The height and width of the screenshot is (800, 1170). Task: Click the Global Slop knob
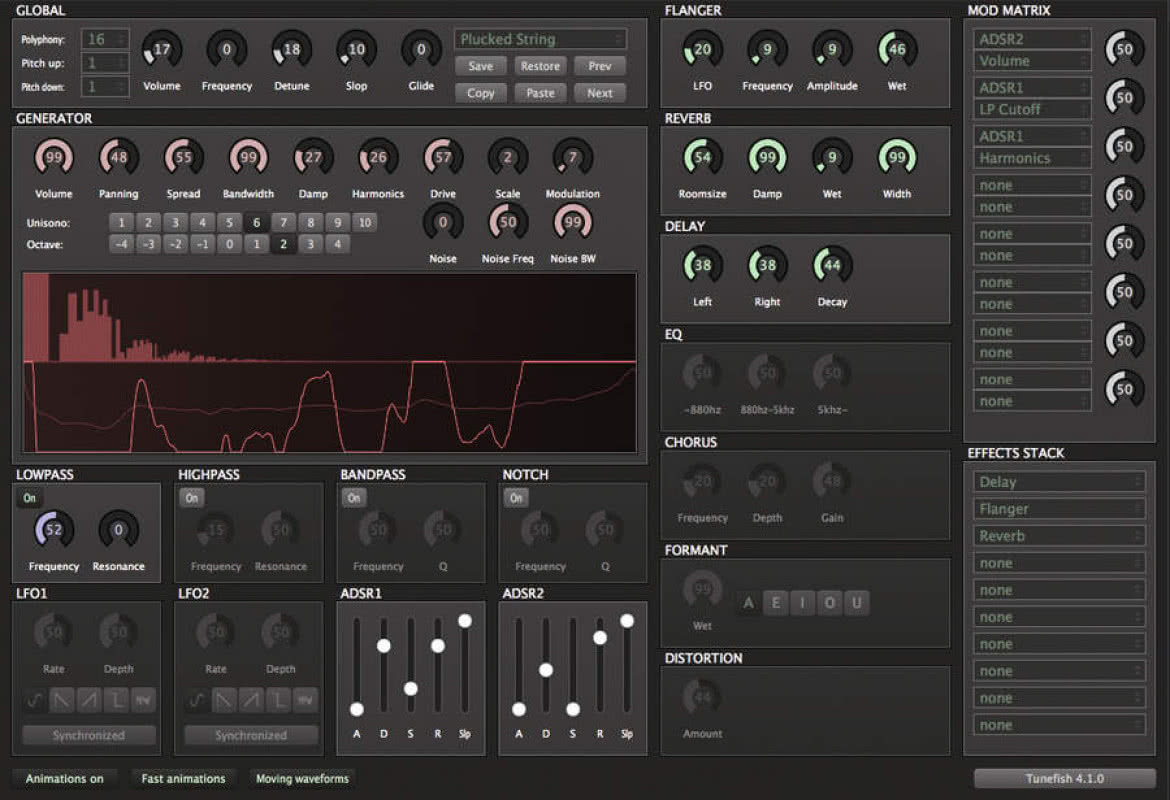(x=356, y=50)
